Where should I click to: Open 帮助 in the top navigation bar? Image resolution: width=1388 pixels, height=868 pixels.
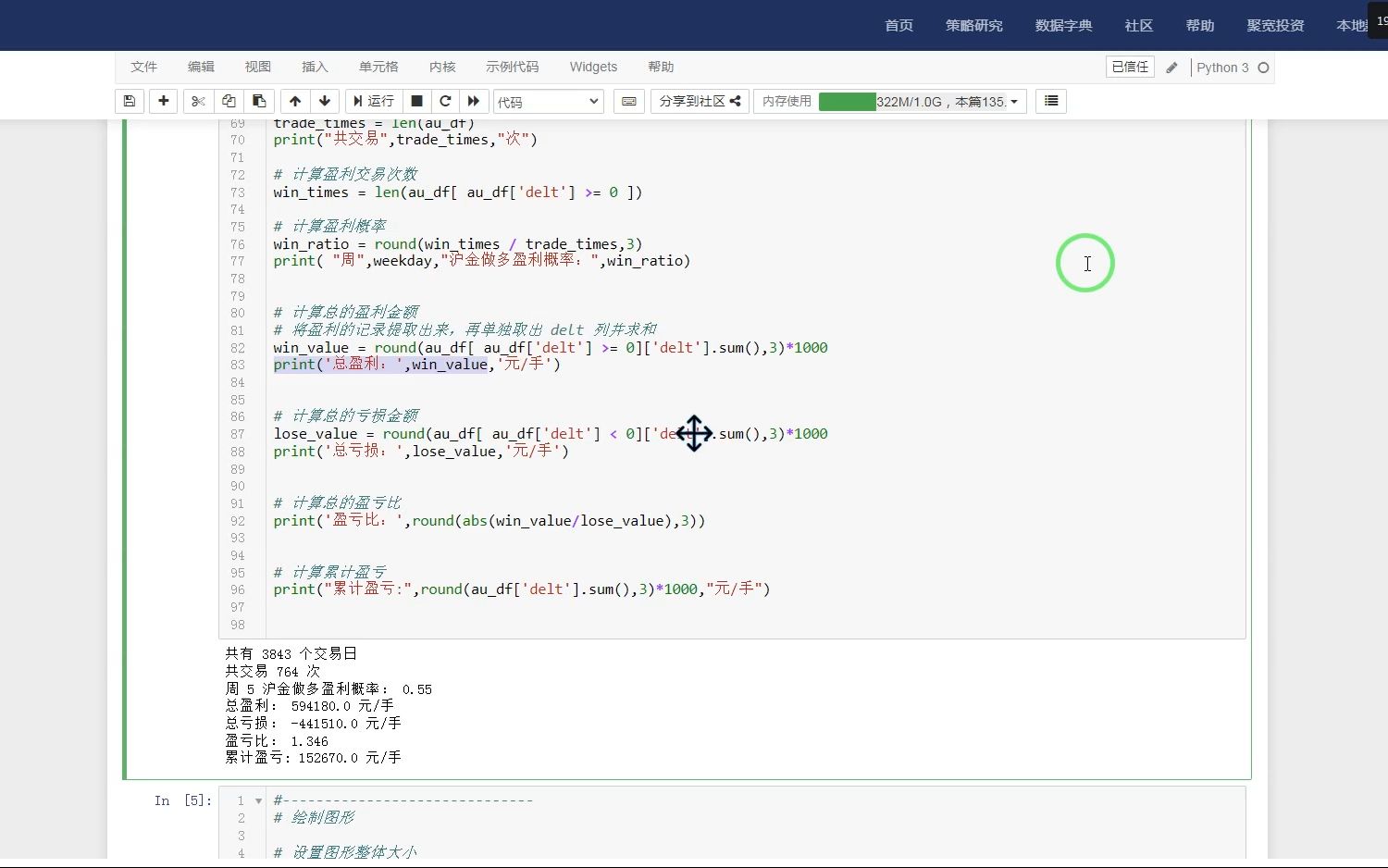pos(1199,25)
